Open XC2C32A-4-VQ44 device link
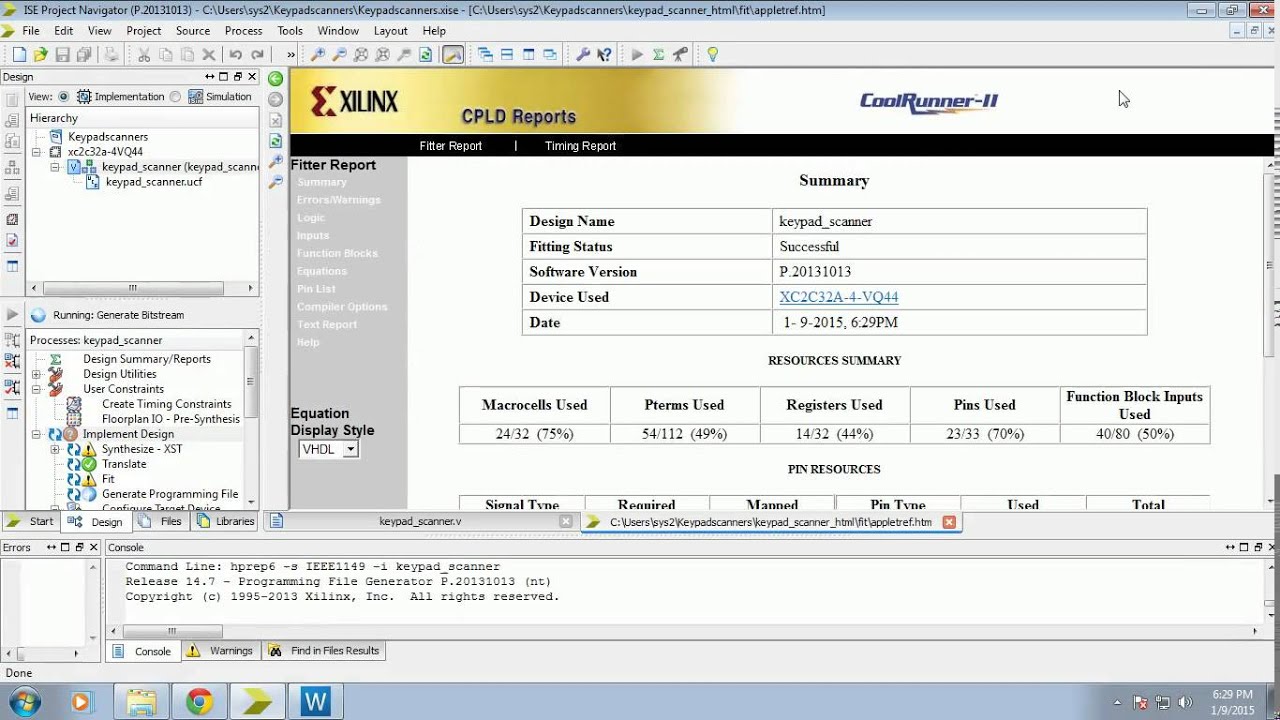 click(839, 297)
